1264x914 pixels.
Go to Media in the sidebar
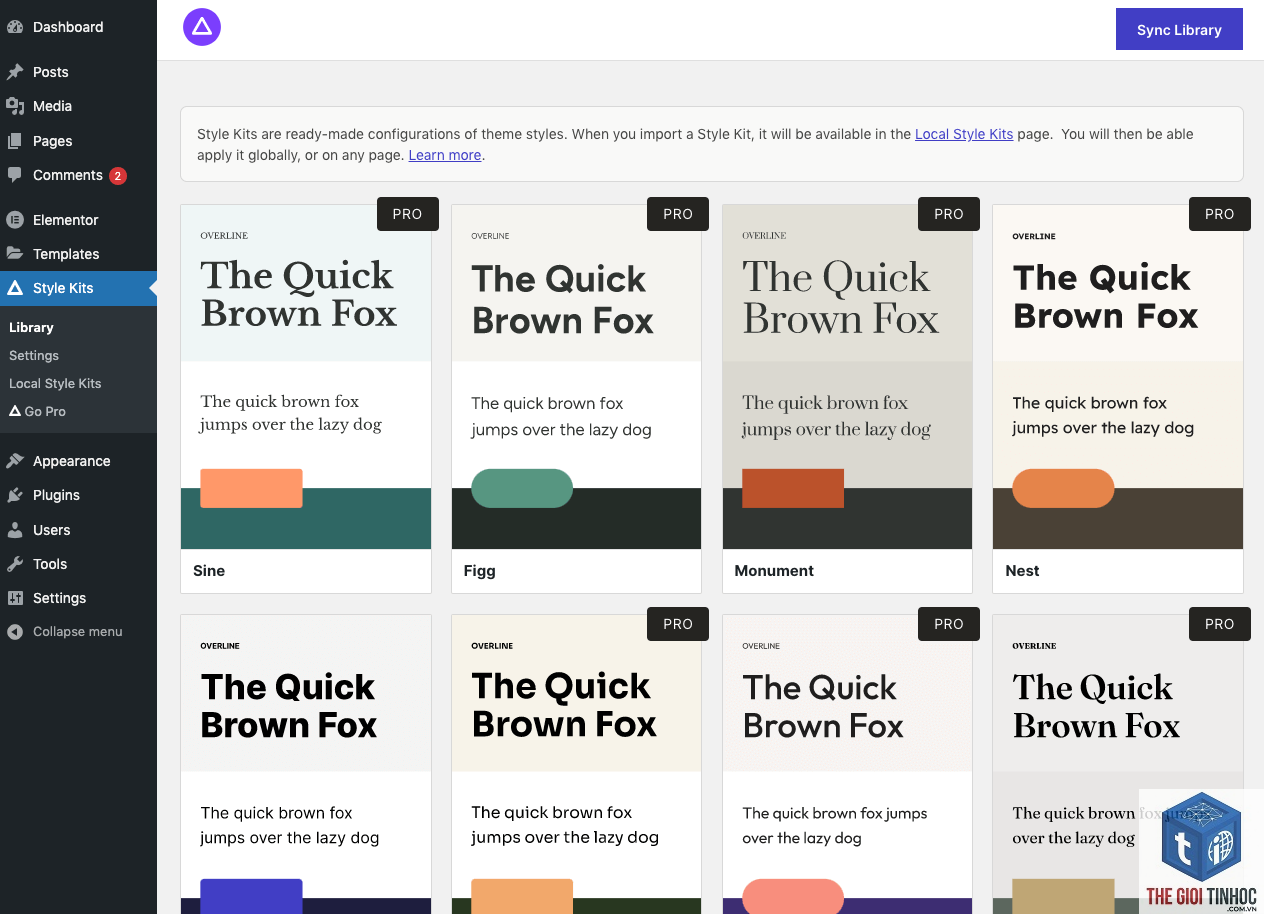pos(78,106)
